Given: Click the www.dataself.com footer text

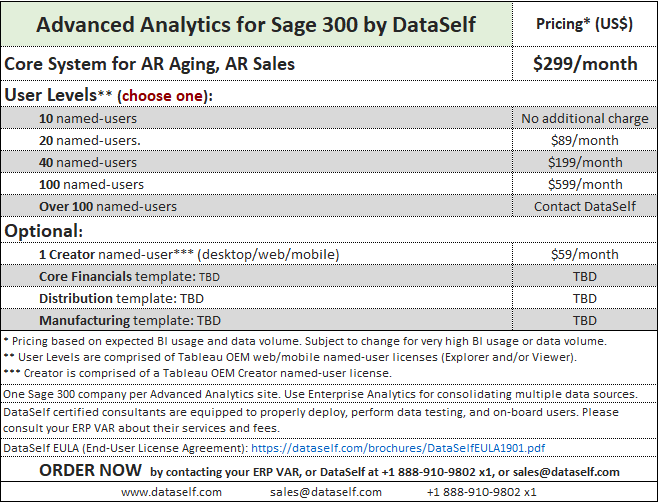Looking at the screenshot, I should tap(171, 492).
